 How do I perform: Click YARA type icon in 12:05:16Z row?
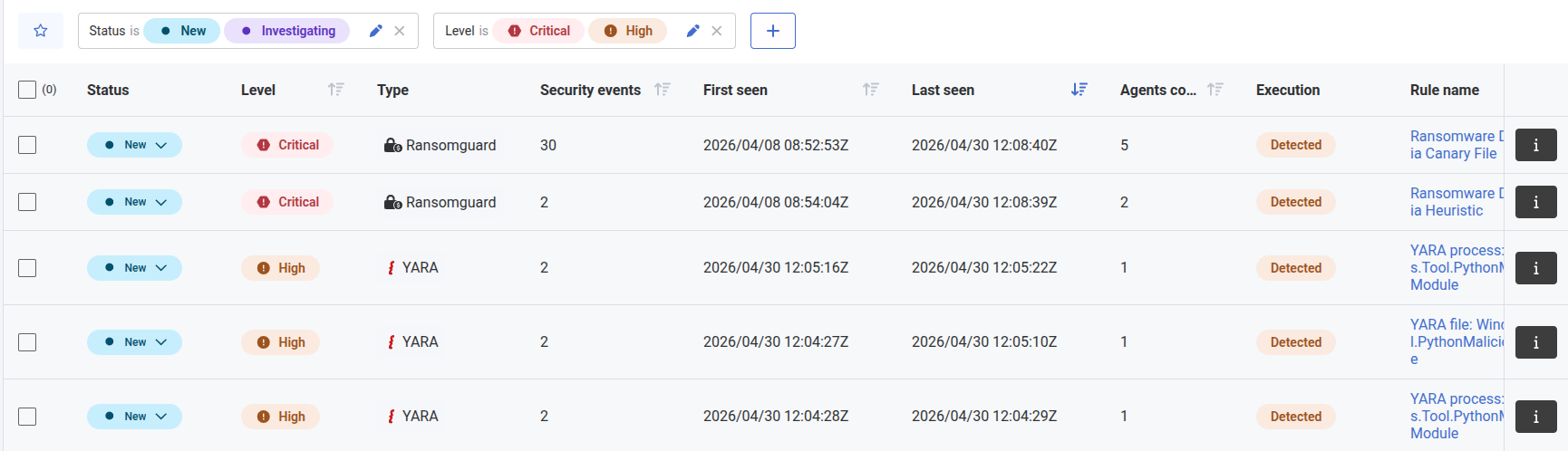pos(391,268)
